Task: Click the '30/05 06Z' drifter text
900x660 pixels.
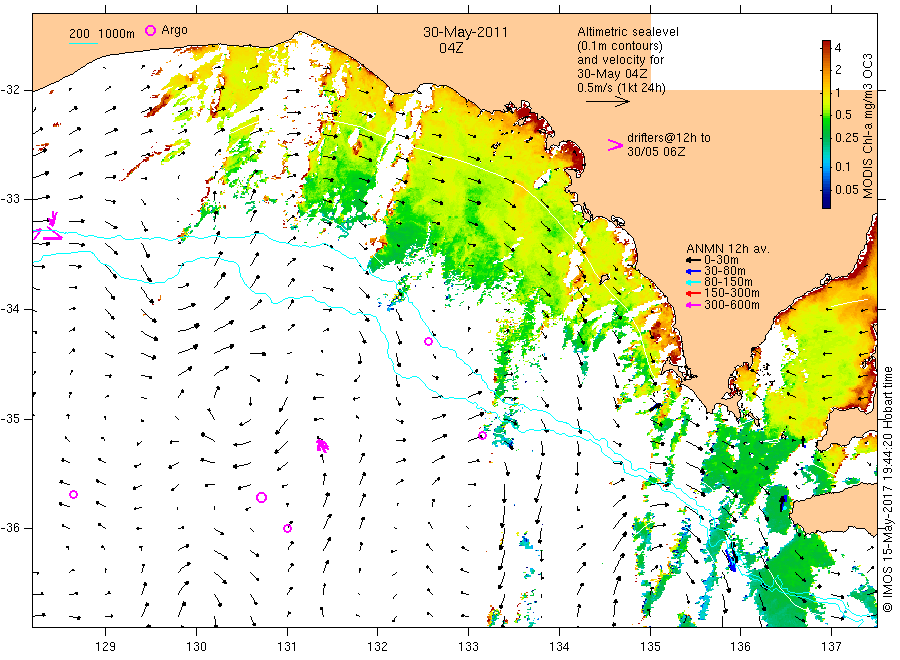Action: [656, 152]
